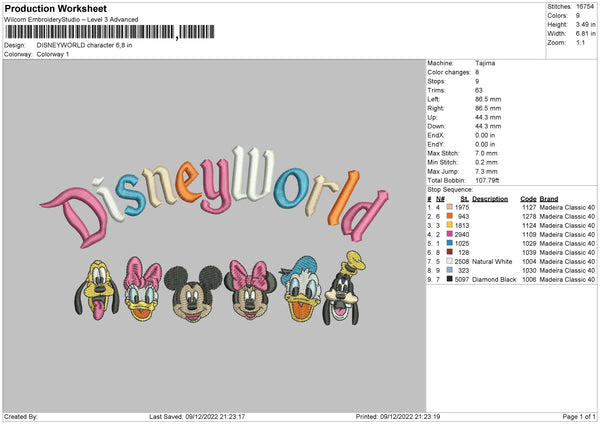600x424 pixels.
Task: Select the 'Colorway 1' value
Action: [53, 54]
